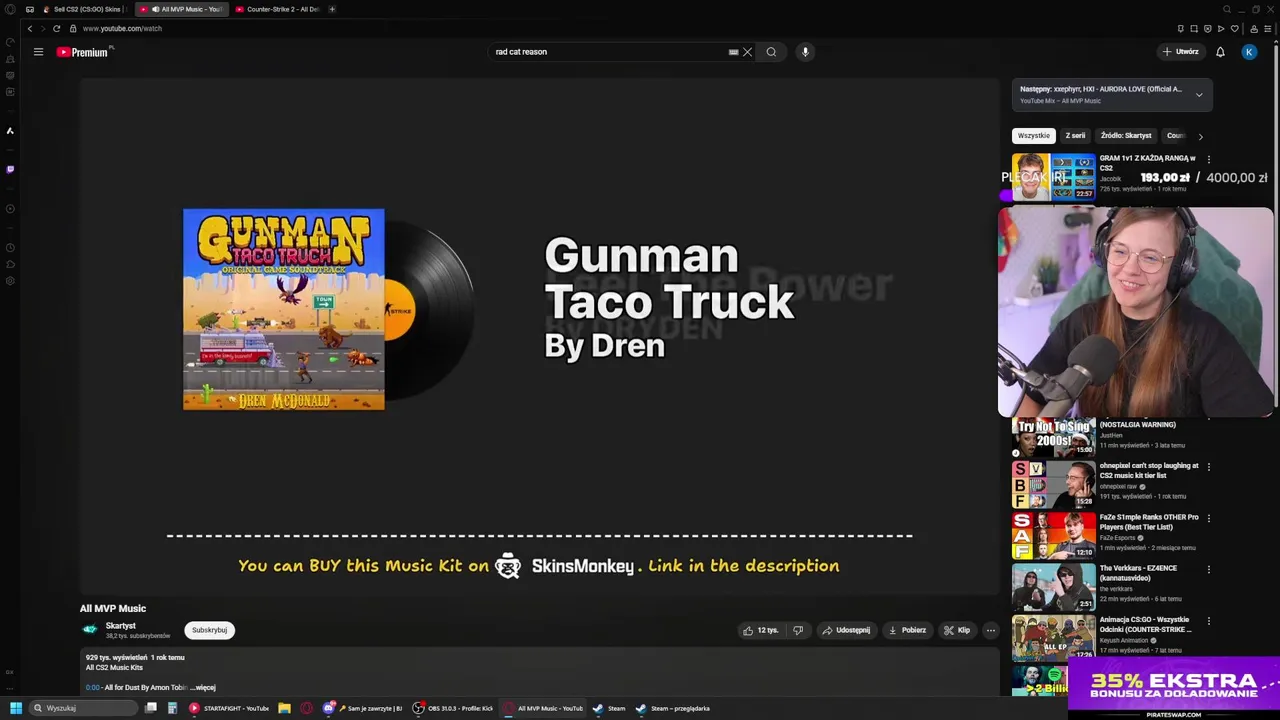
Task: Open options for Animacja CS:GO video
Action: tap(1209, 620)
